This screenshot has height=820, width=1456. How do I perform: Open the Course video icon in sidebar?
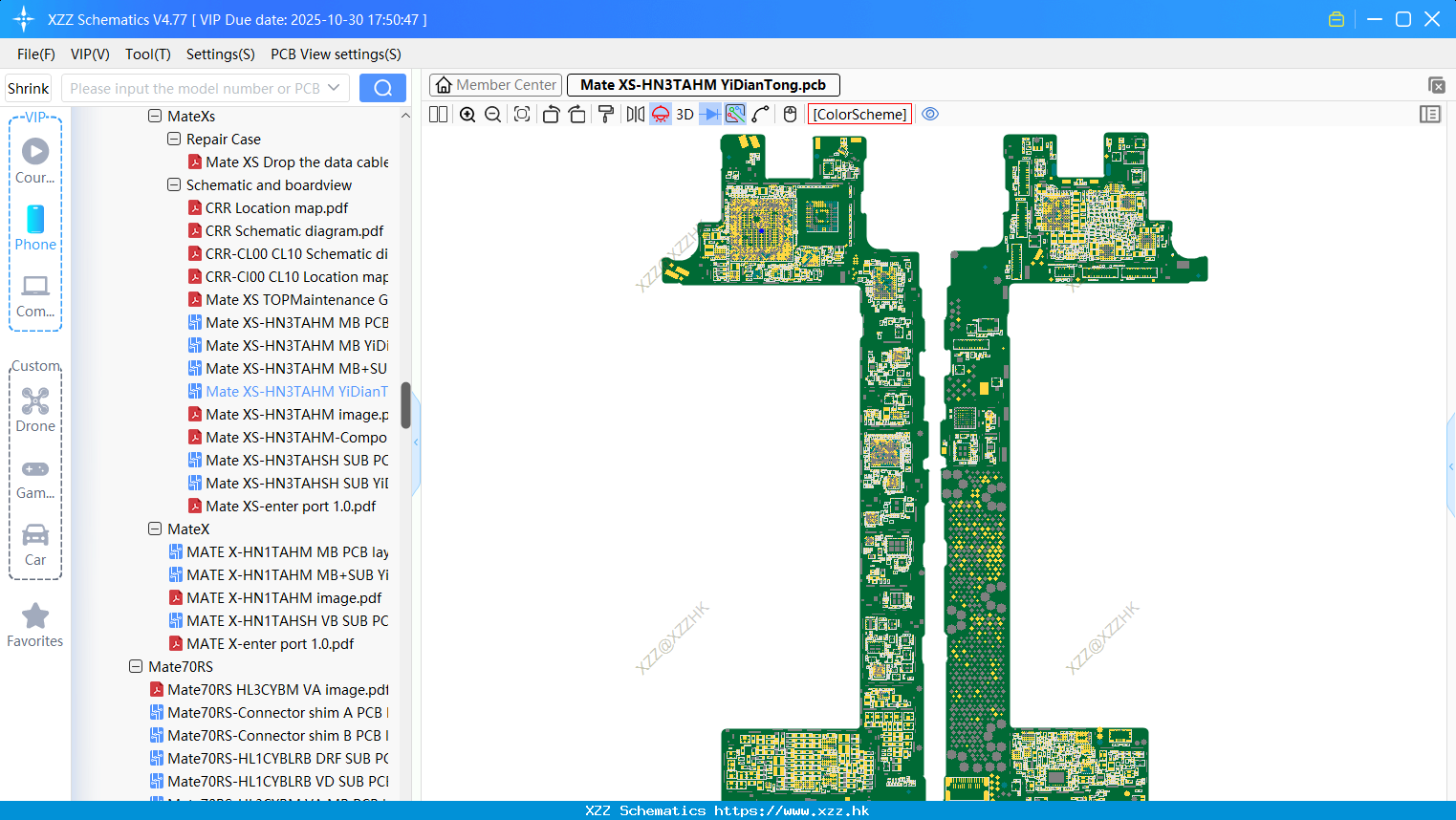tap(35, 161)
